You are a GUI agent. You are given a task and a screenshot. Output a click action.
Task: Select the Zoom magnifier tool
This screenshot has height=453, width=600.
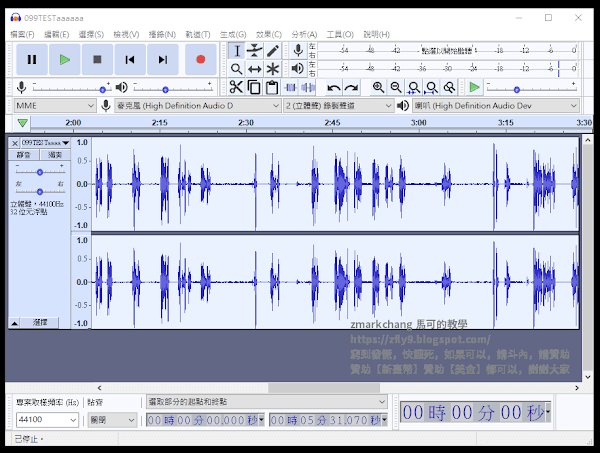pyautogui.click(x=237, y=69)
